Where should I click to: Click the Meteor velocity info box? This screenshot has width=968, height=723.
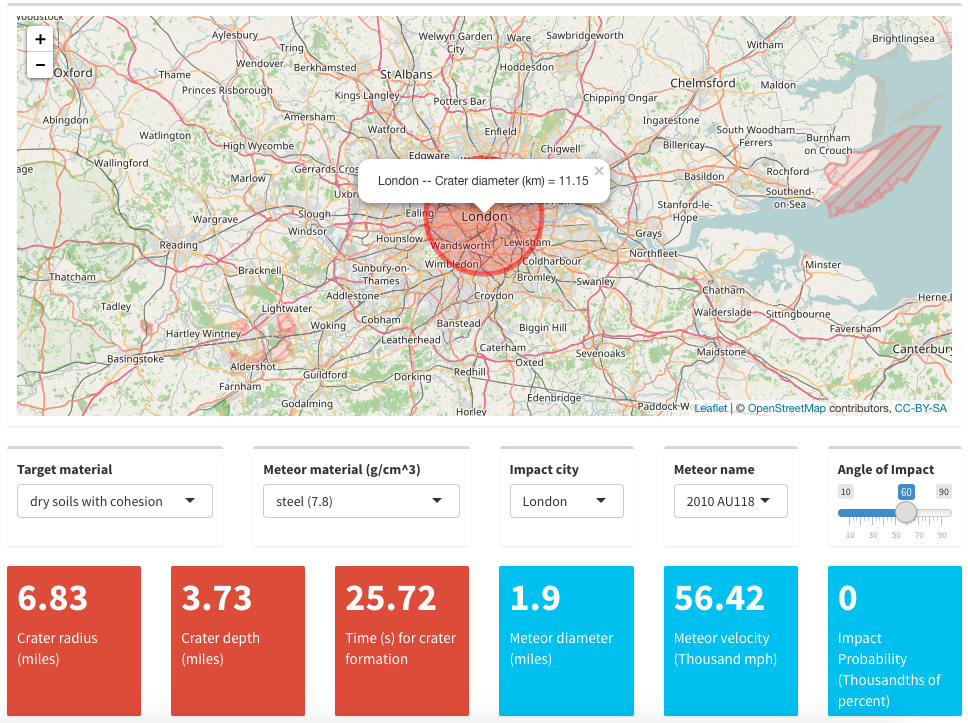click(x=730, y=640)
